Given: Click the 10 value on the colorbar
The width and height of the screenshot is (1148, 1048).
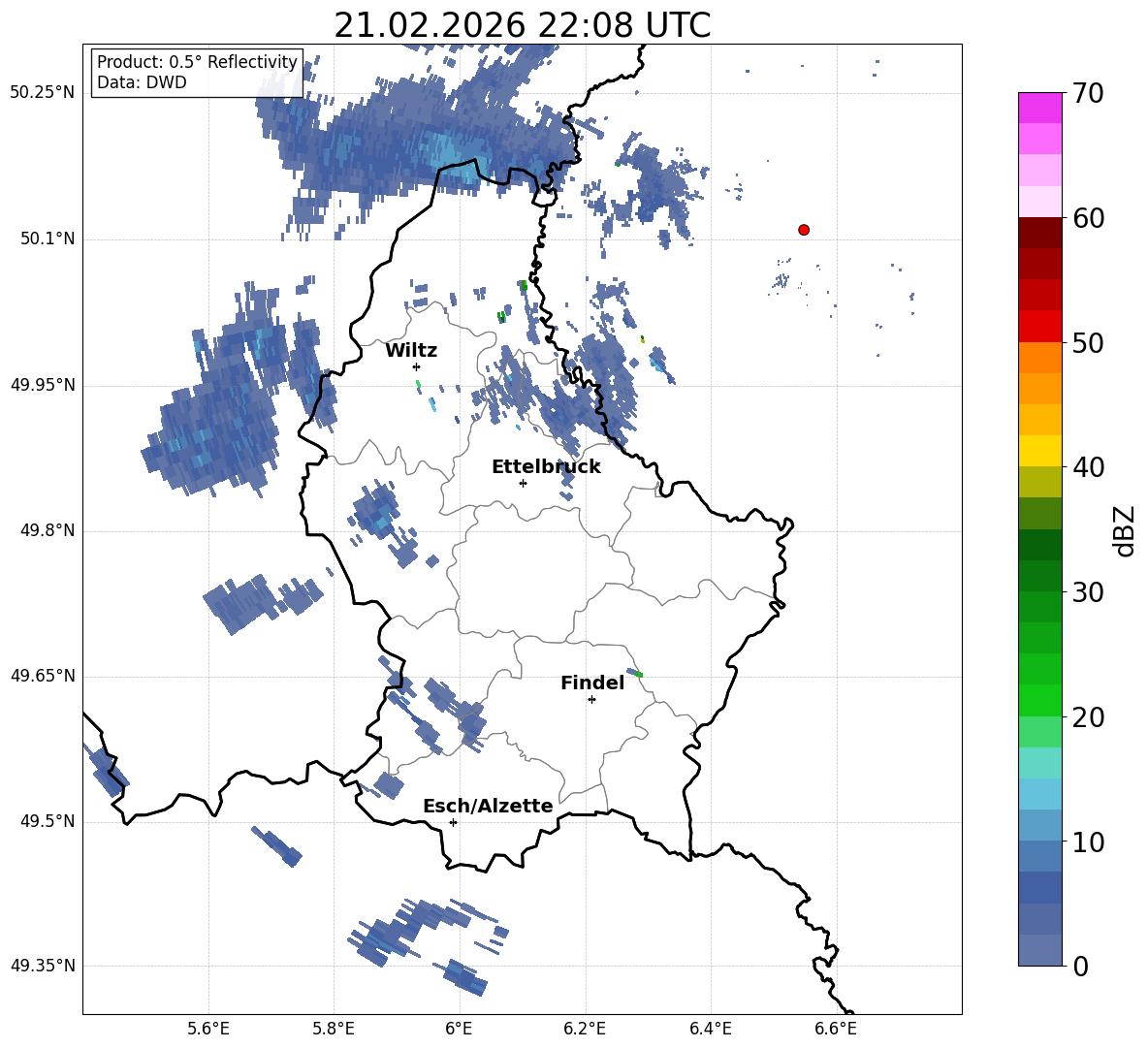Looking at the screenshot, I should (x=1087, y=842).
